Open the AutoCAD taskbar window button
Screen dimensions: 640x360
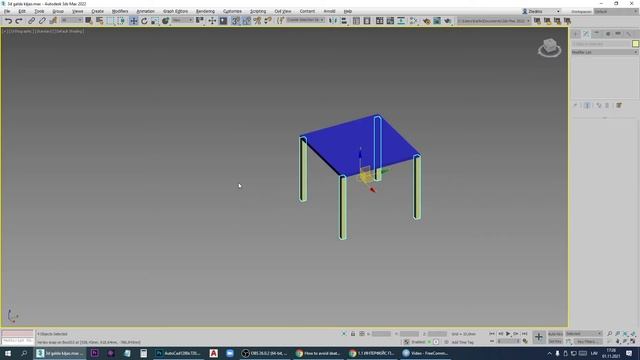point(178,353)
